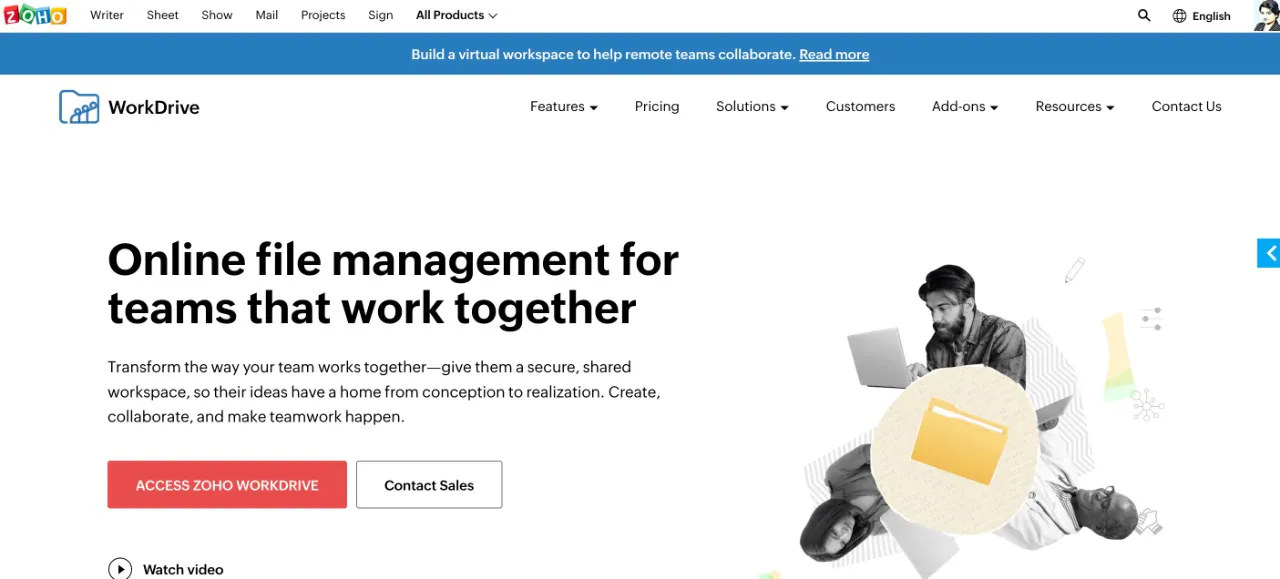
Task: Open Sheet in the top bar
Action: point(162,15)
